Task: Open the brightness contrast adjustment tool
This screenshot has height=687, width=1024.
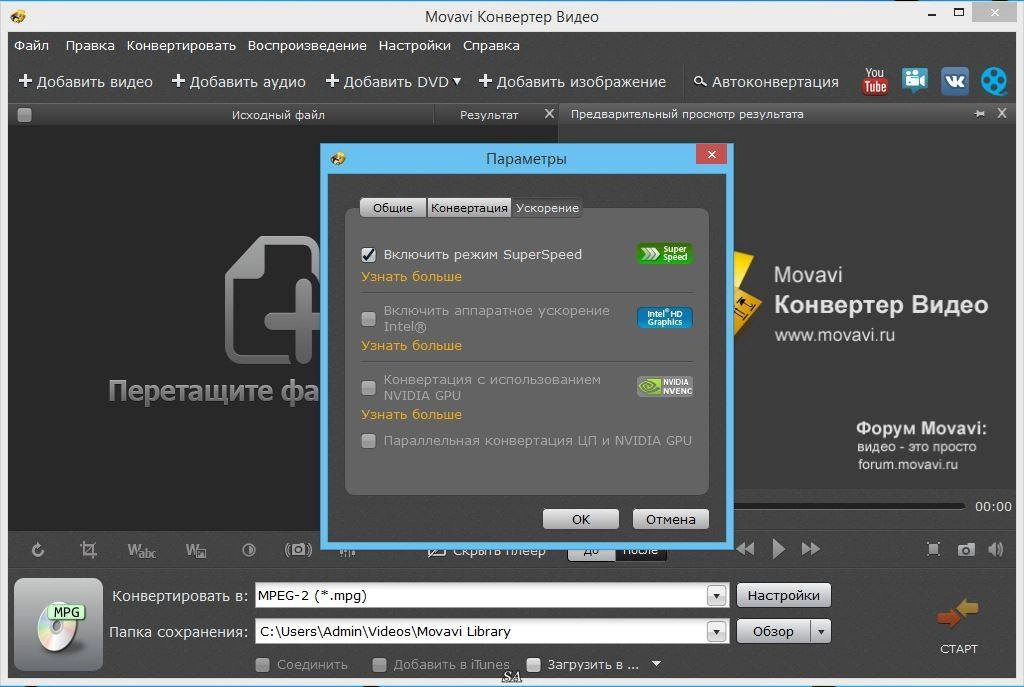Action: [249, 551]
